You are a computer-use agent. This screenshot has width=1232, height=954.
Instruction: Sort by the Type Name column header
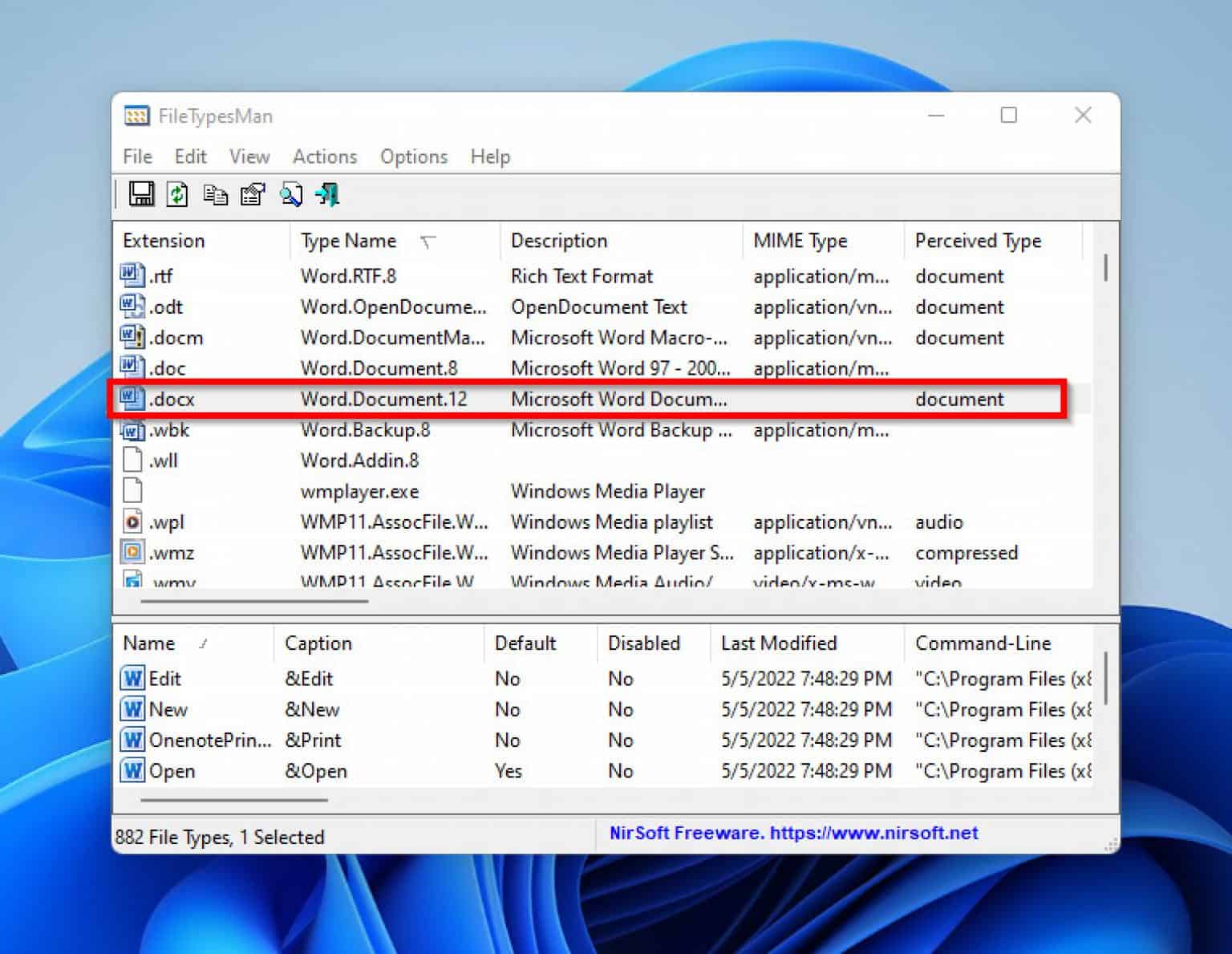pos(348,241)
